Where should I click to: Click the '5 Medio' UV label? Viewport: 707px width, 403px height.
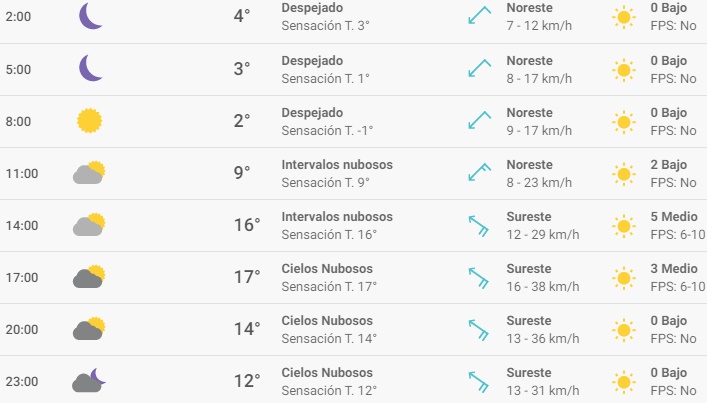[x=674, y=216]
